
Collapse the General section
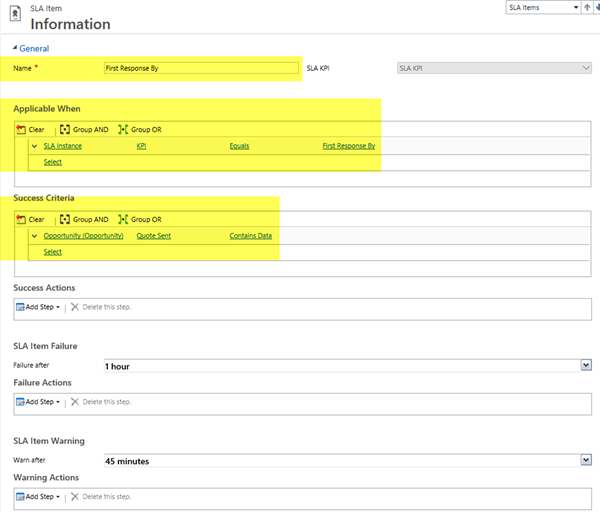click(14, 48)
